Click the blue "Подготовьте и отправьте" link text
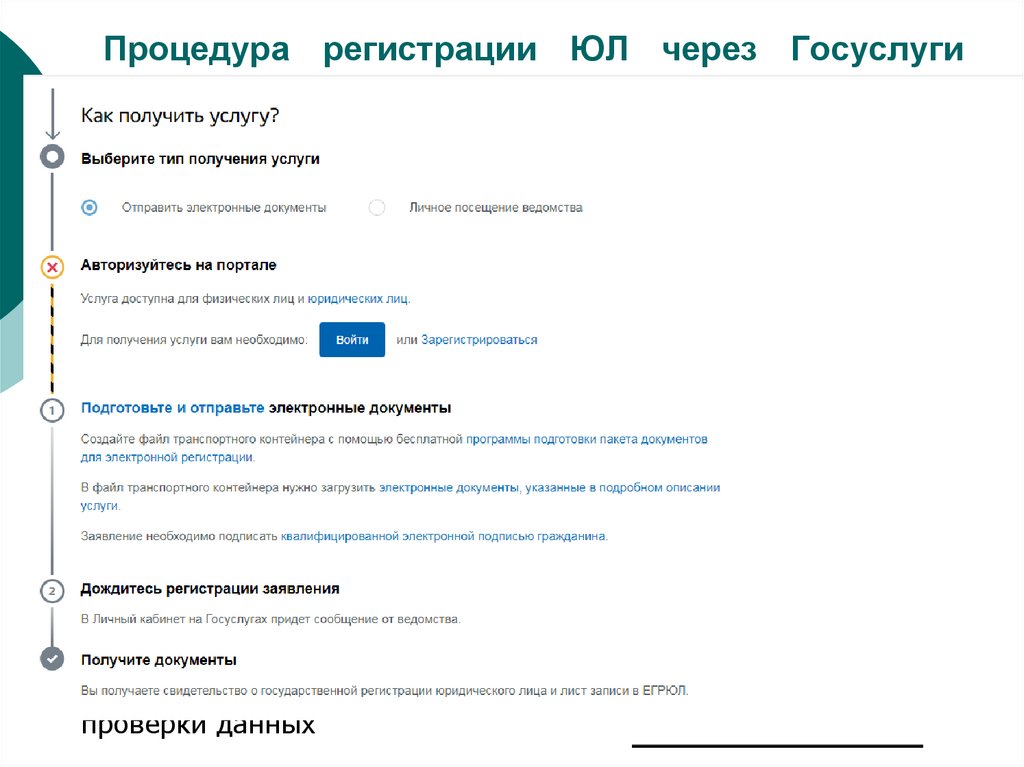This screenshot has width=1024, height=767. point(171,407)
